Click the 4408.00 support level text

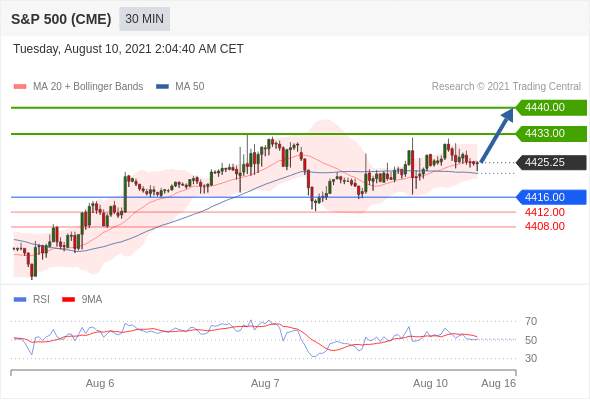pyautogui.click(x=544, y=226)
